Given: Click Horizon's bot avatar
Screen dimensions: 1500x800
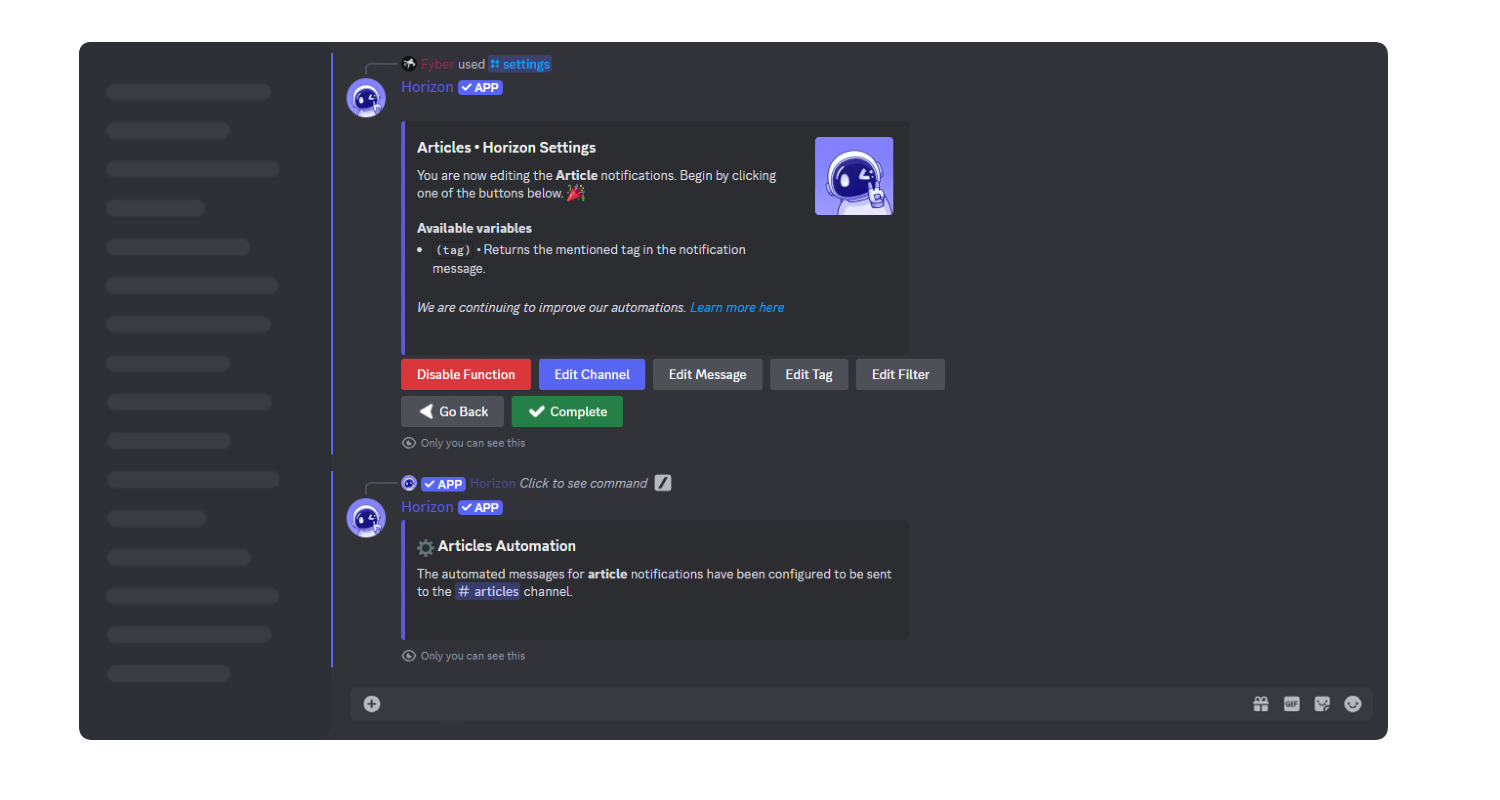Looking at the screenshot, I should point(366,98).
